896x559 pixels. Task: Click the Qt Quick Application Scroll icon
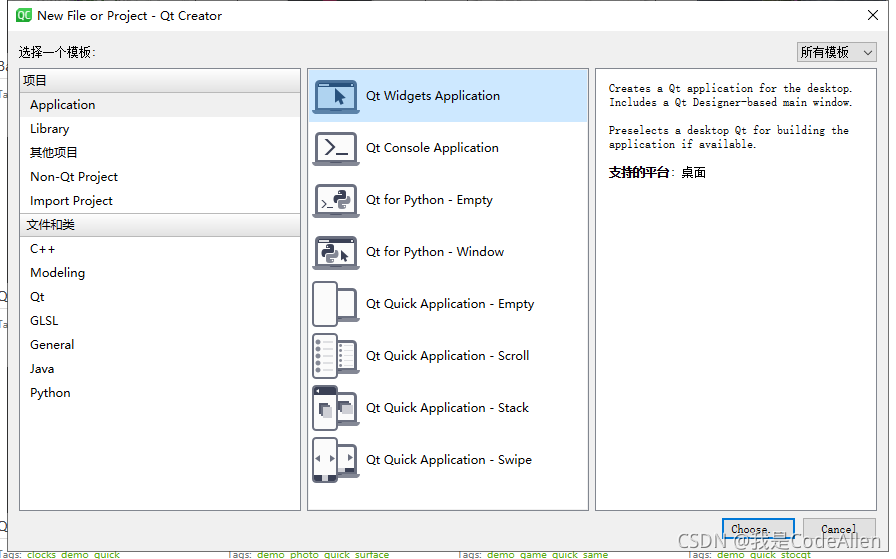[336, 356]
